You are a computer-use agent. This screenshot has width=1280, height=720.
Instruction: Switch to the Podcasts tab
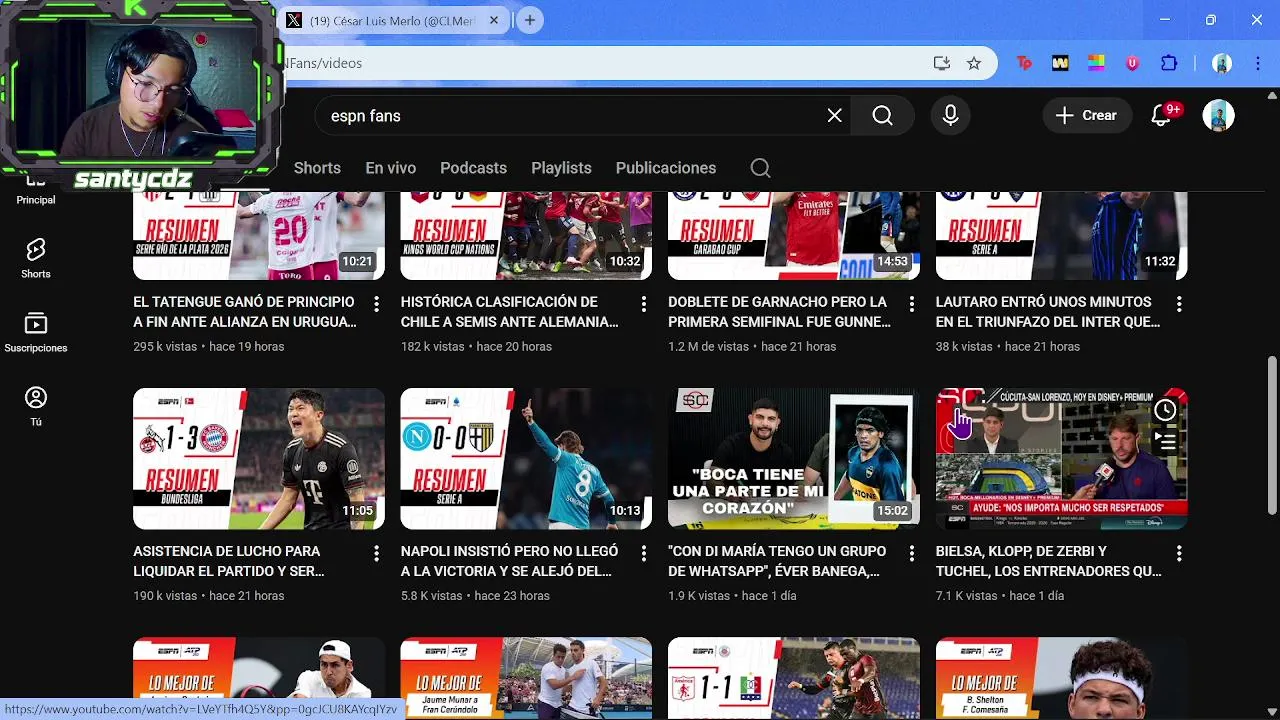(473, 168)
